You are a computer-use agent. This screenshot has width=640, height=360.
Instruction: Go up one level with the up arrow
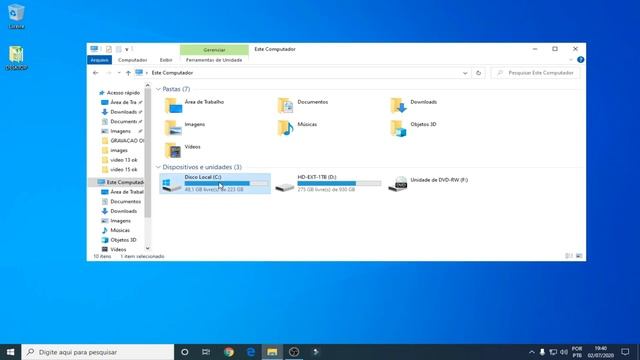click(128, 73)
